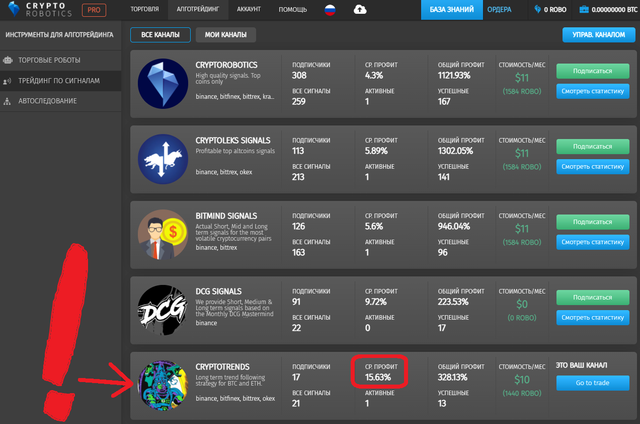Click the 9.72% average profit value
This screenshot has width=640, height=424.
(376, 302)
